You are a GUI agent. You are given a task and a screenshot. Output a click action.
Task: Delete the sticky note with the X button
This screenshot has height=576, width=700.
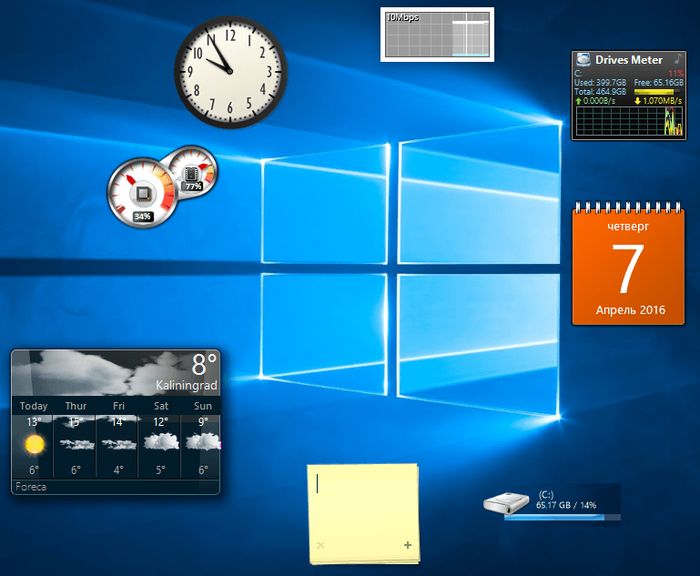click(x=320, y=545)
